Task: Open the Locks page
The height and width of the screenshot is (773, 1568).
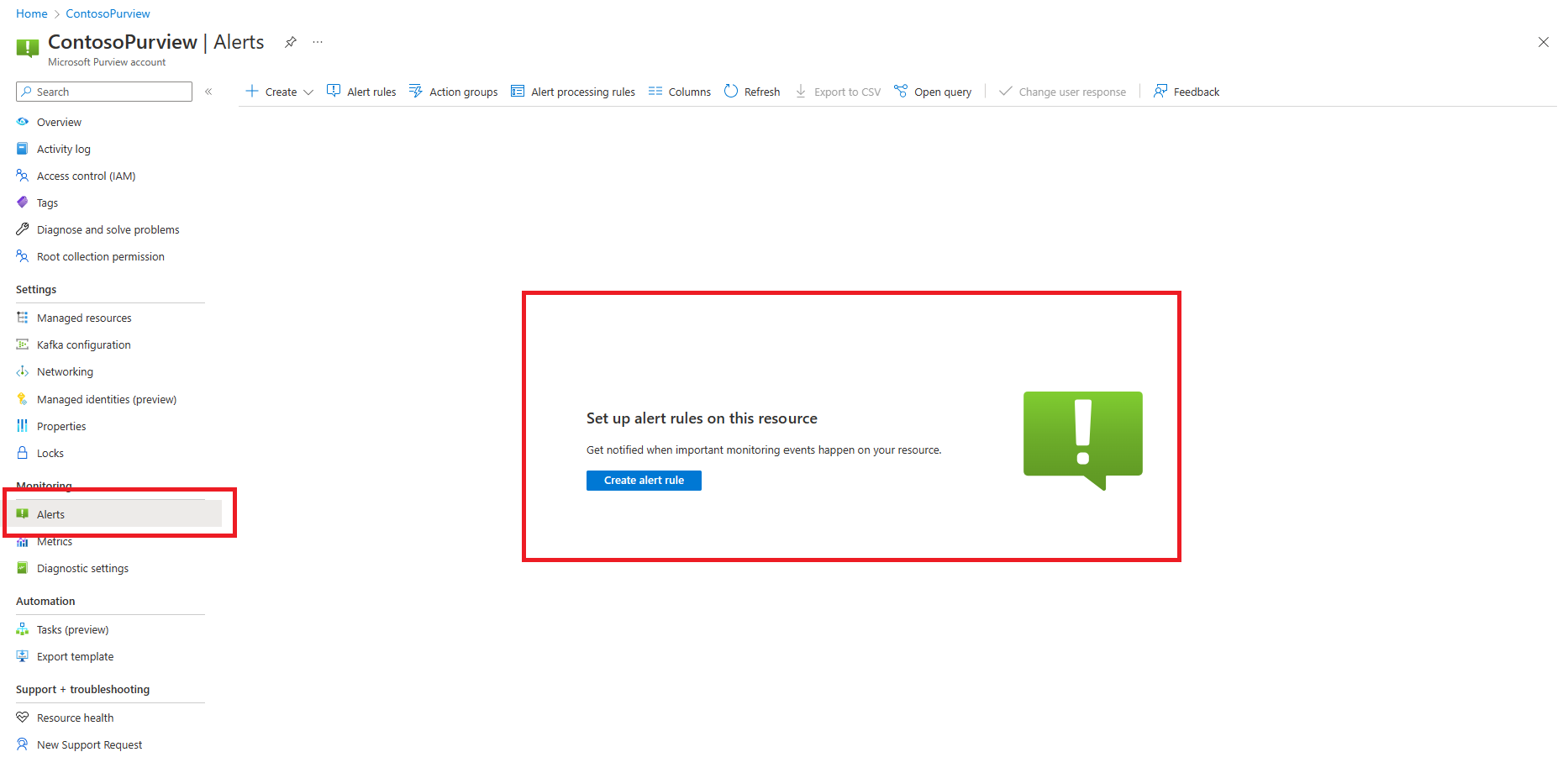Action: coord(50,453)
